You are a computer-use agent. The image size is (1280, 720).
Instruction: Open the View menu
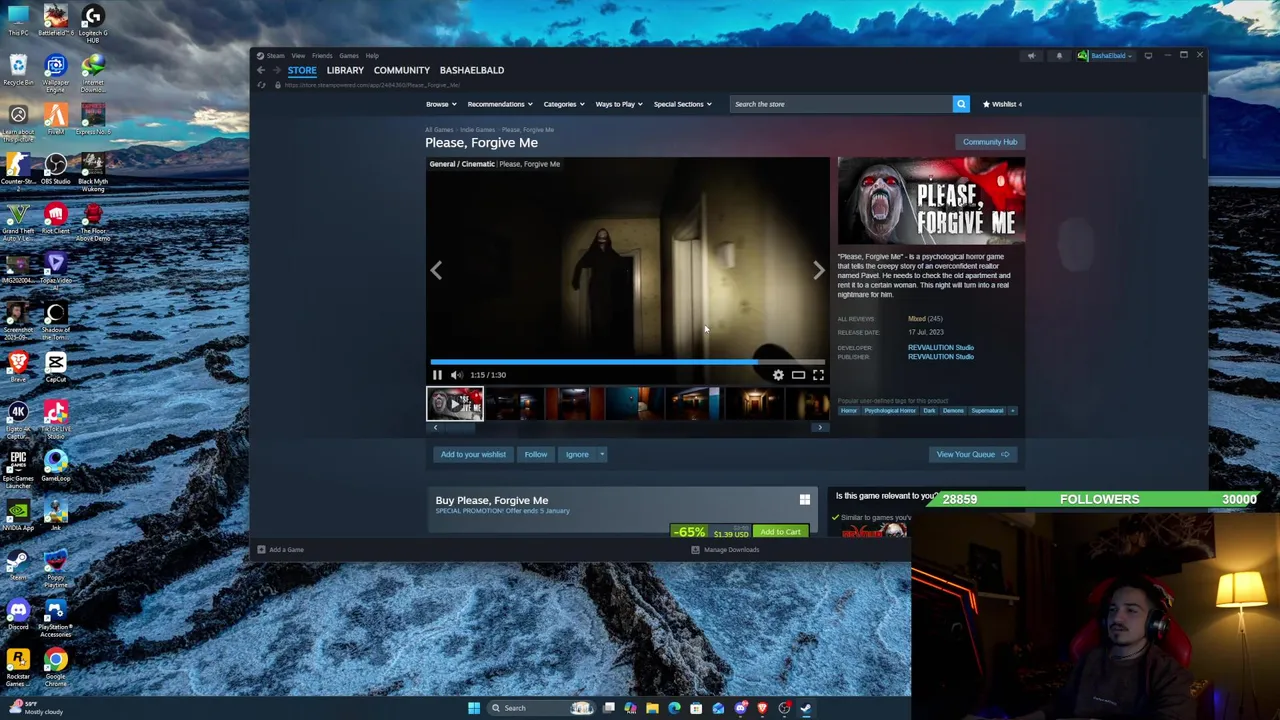298,56
